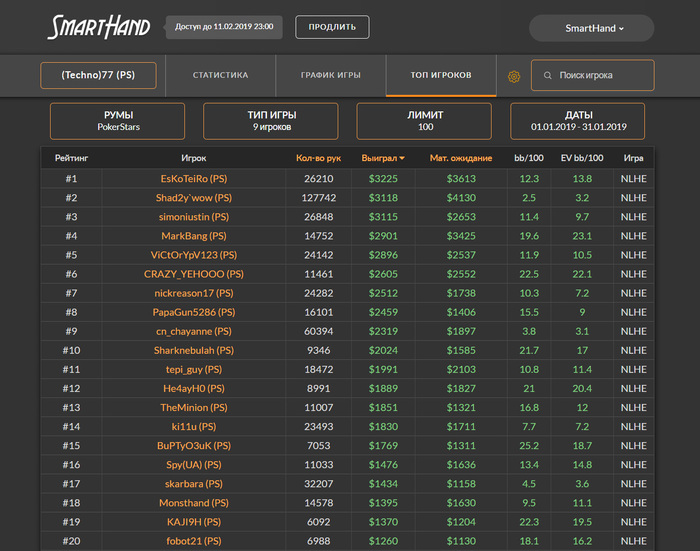Click the $3225 winnings cell
700x551 pixels.
383,179
